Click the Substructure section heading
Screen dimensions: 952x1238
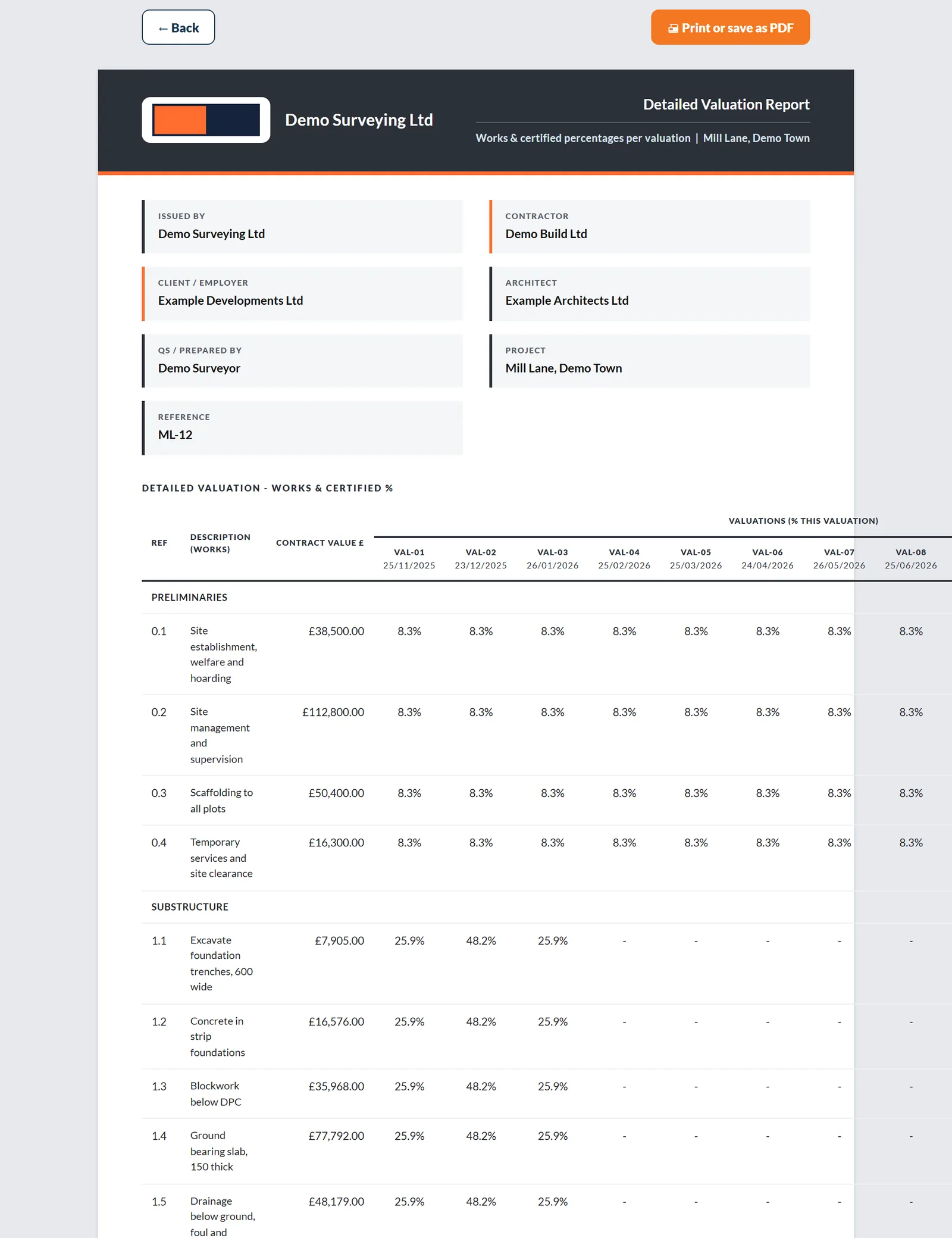pos(190,907)
